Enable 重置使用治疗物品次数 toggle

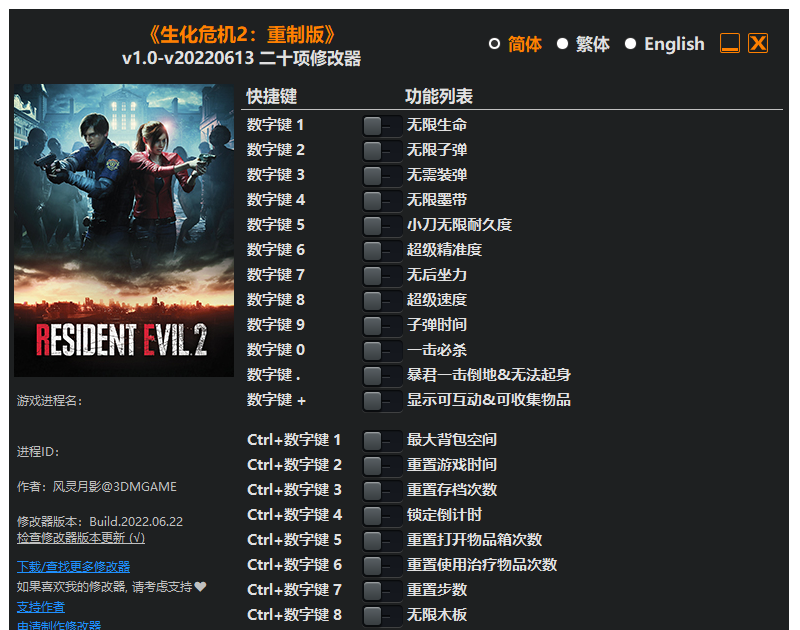(x=382, y=565)
